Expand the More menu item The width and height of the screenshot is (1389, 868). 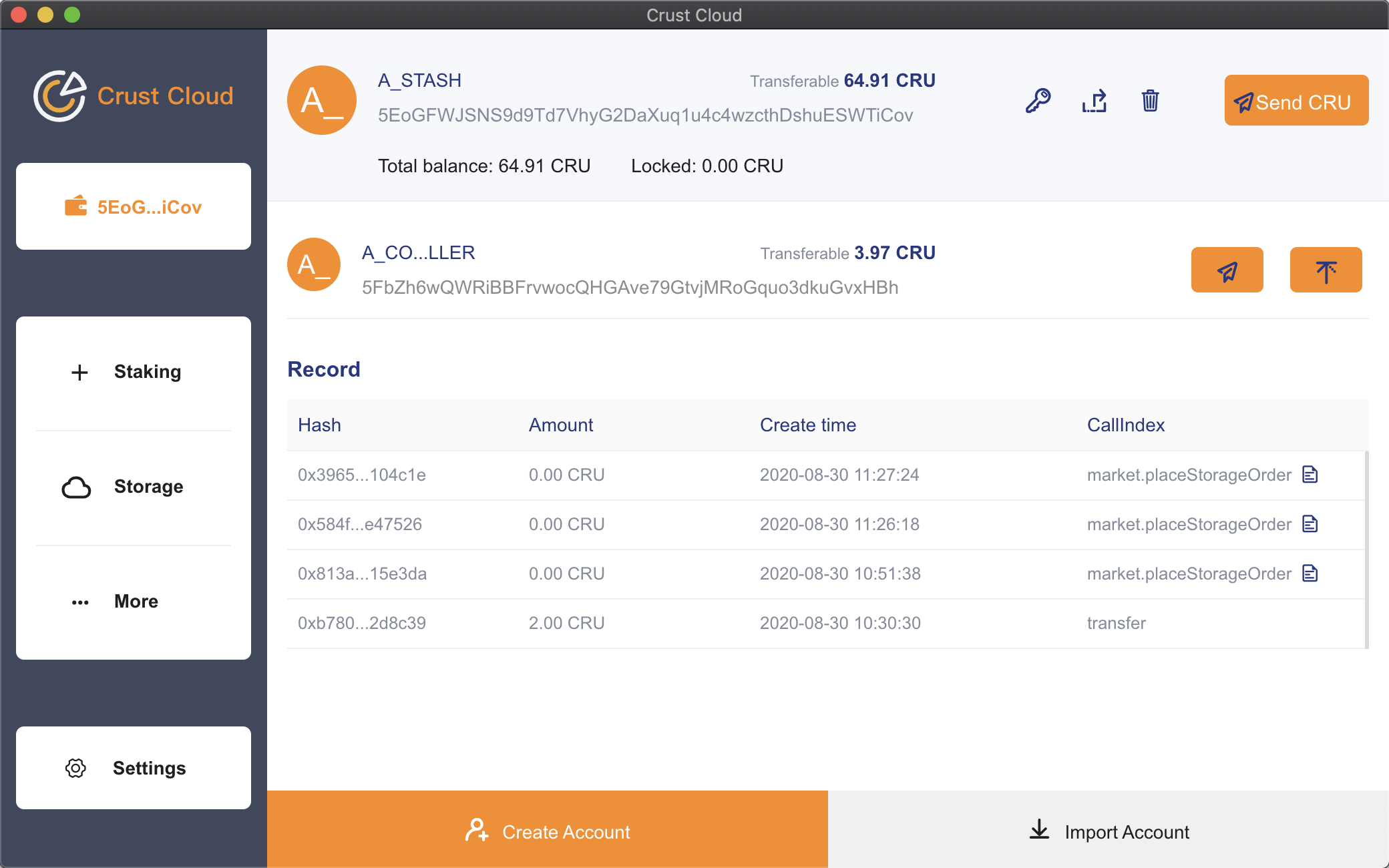tap(134, 602)
